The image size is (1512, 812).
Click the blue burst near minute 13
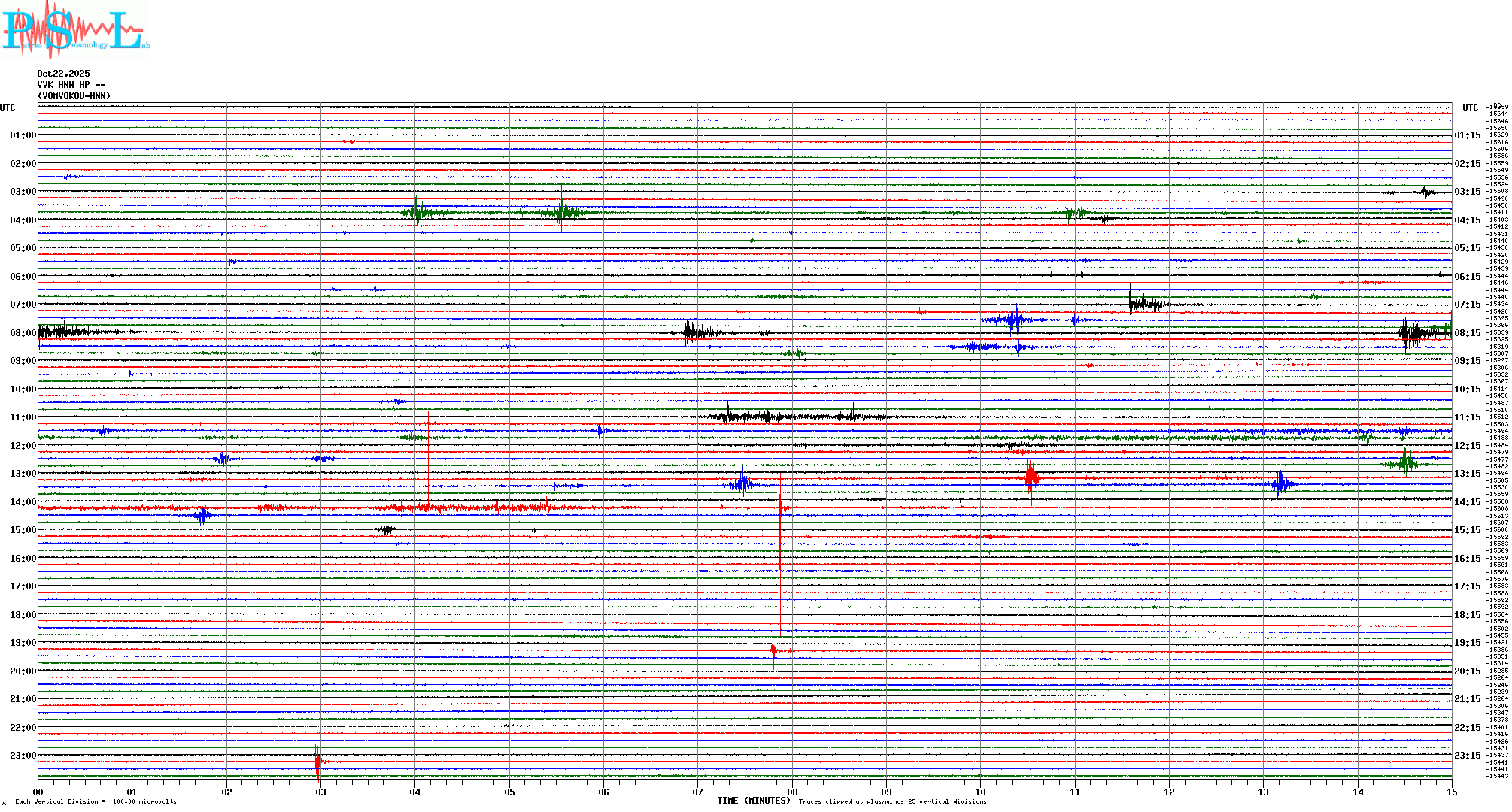[x=1280, y=483]
